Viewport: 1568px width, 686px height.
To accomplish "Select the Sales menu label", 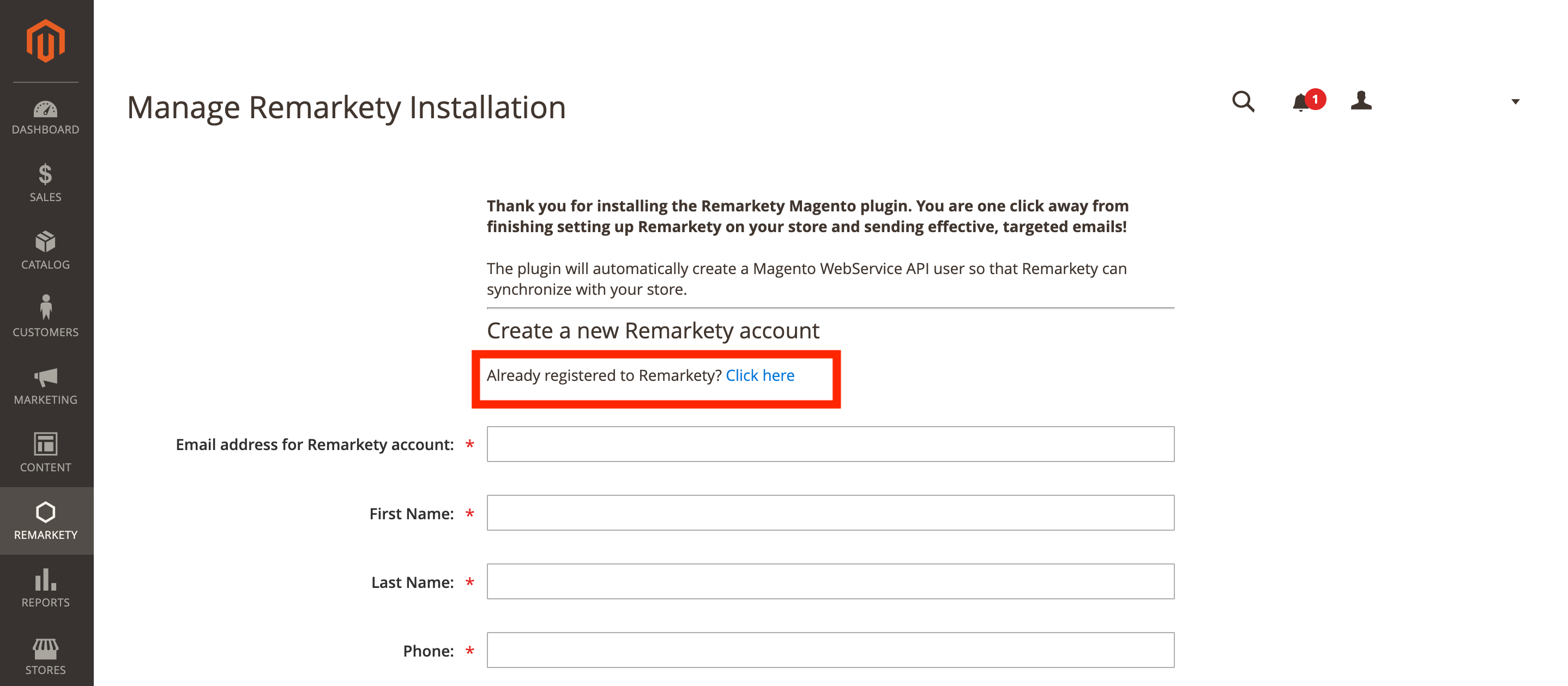I will click(x=46, y=197).
